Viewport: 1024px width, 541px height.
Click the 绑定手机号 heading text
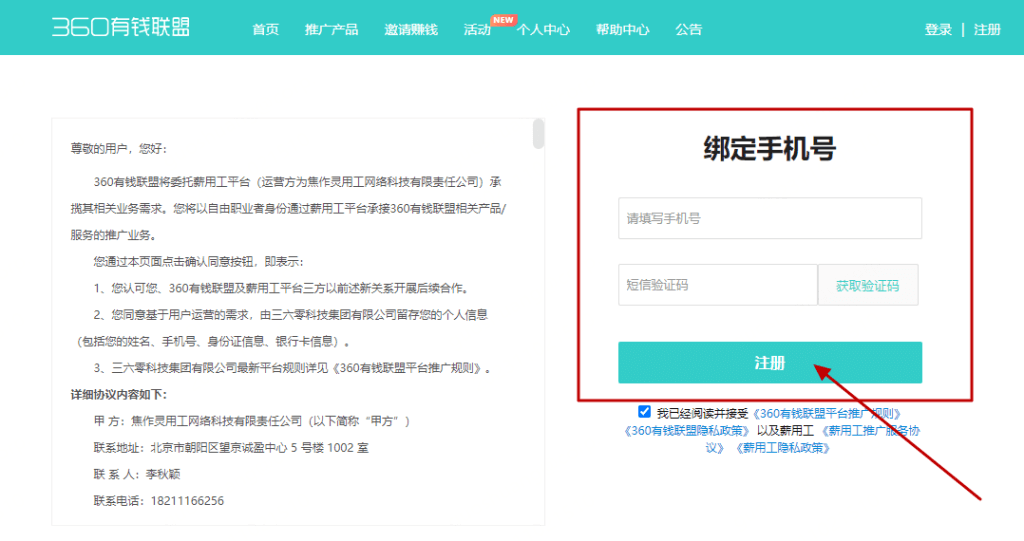coord(770,149)
